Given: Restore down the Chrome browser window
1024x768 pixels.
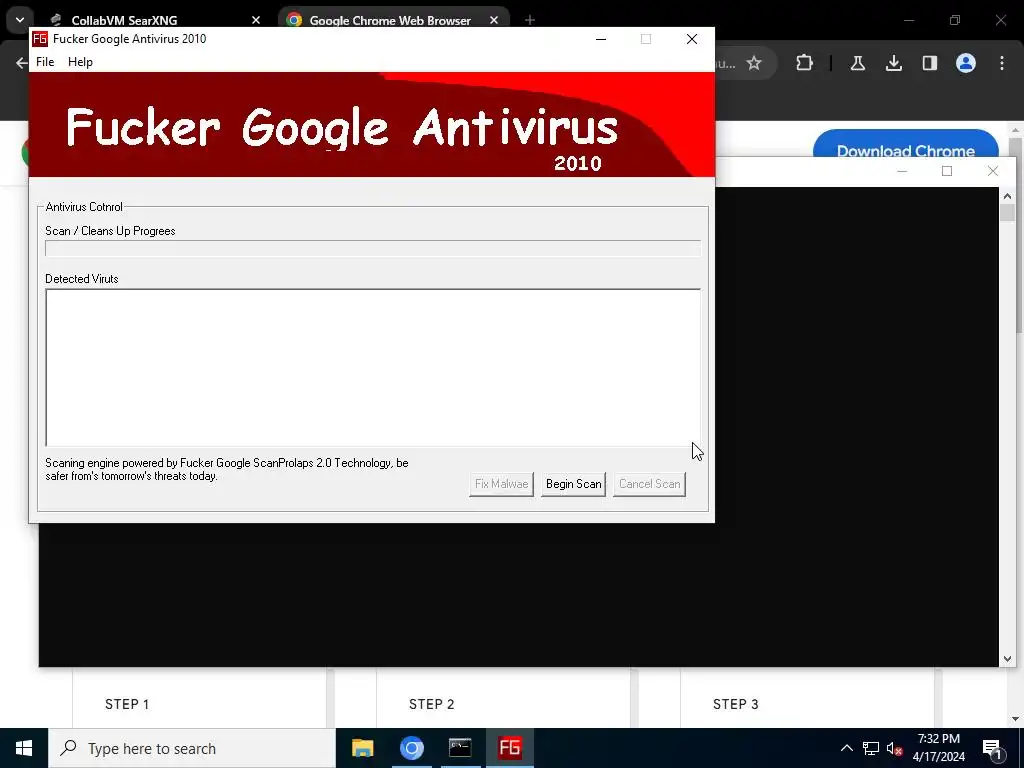Looking at the screenshot, I should [955, 20].
